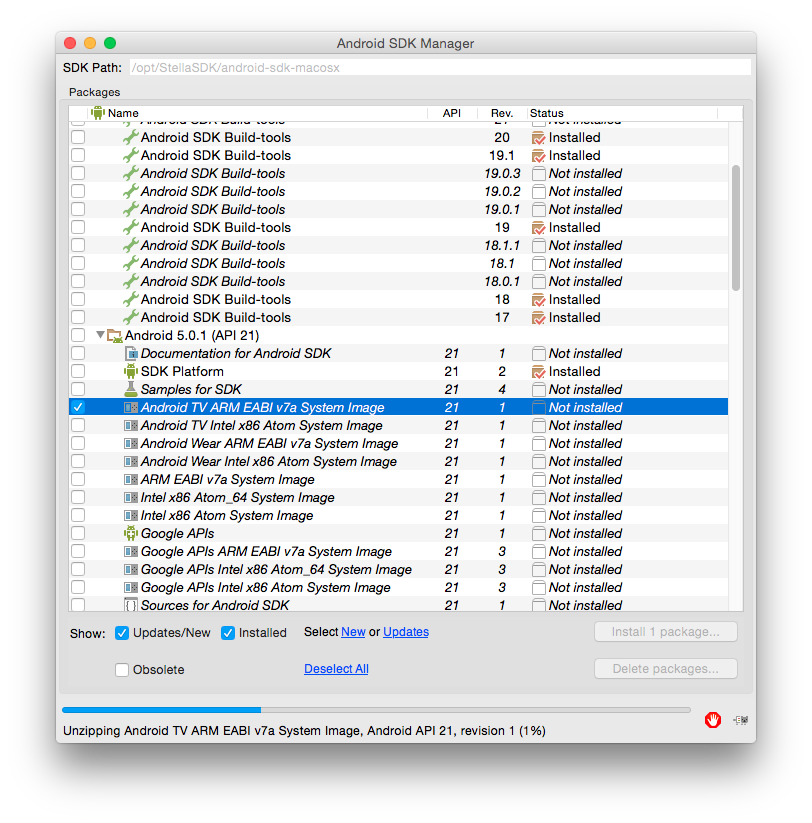This screenshot has width=812, height=823.
Task: Click the green zoom window button
Action: 110,43
